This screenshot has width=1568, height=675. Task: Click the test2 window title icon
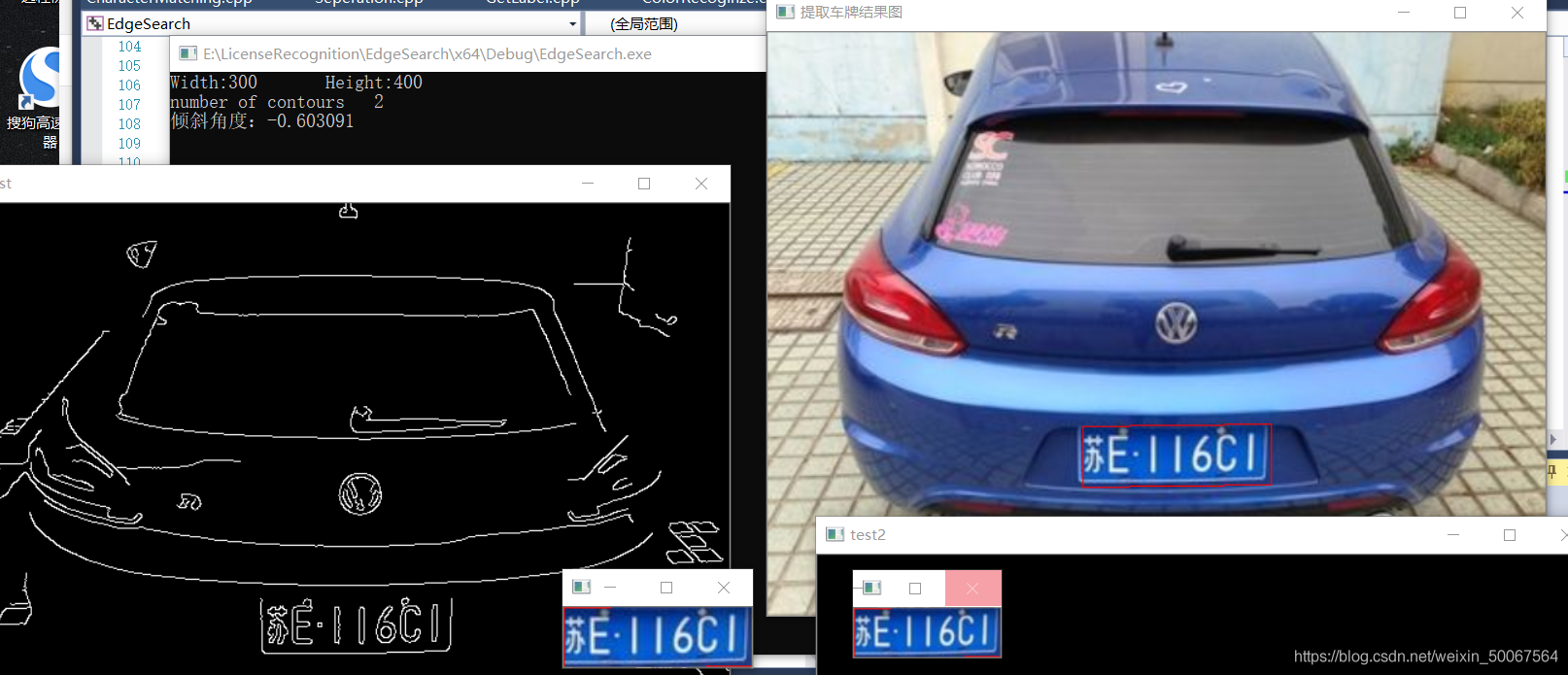[x=835, y=534]
